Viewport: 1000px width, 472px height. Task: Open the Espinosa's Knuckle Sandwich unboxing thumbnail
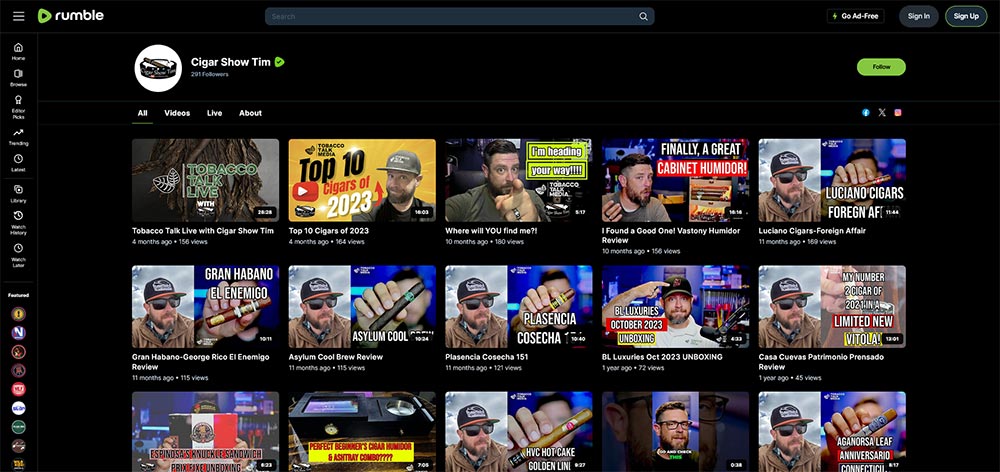click(205, 432)
